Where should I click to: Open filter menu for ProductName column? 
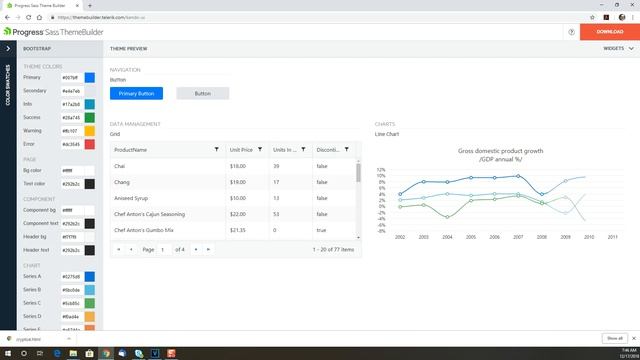click(x=217, y=149)
